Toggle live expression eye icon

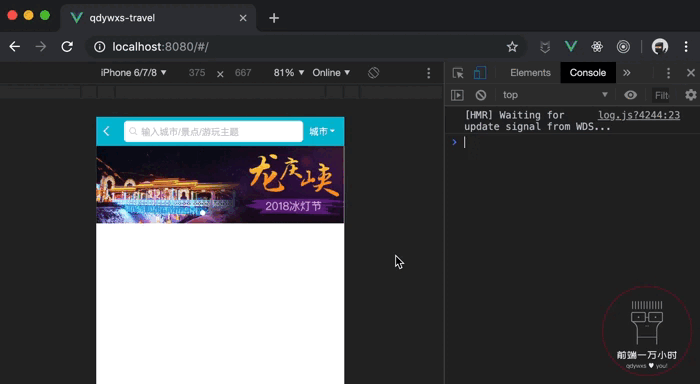pyautogui.click(x=630, y=95)
